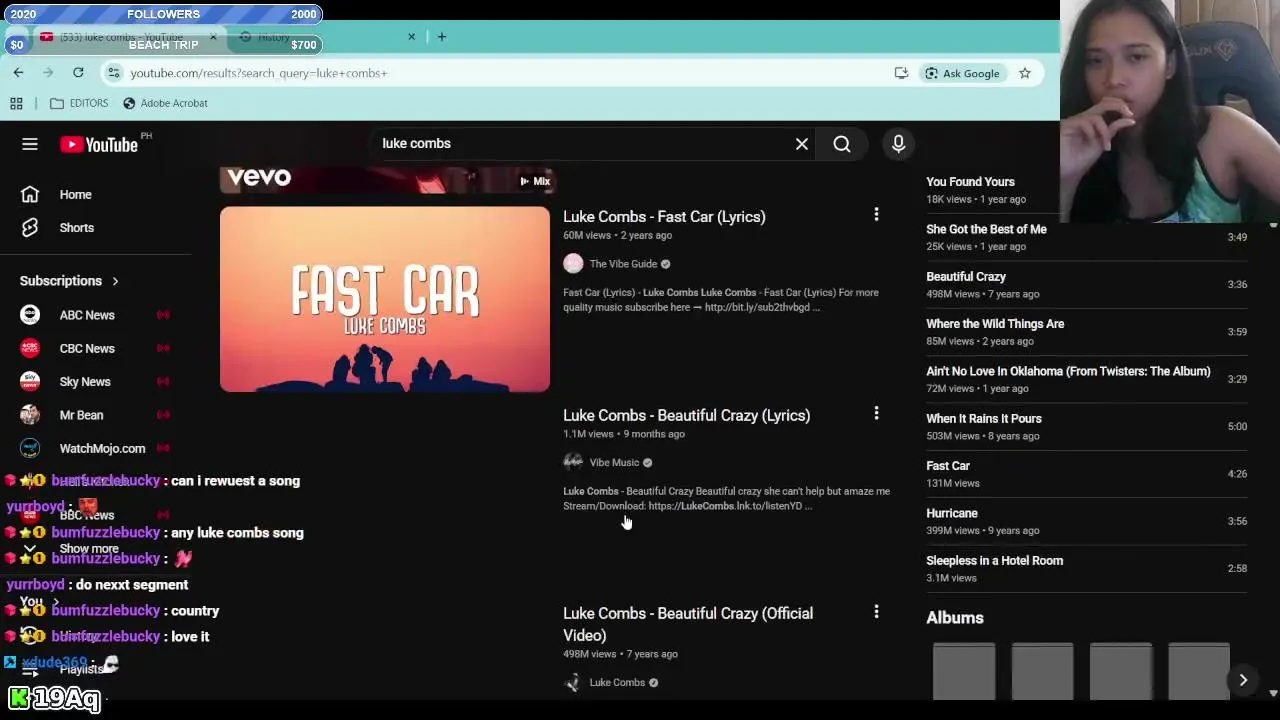Open Beautiful Crazy (Lyrics) video title
This screenshot has height=720, width=1280.
pos(686,416)
